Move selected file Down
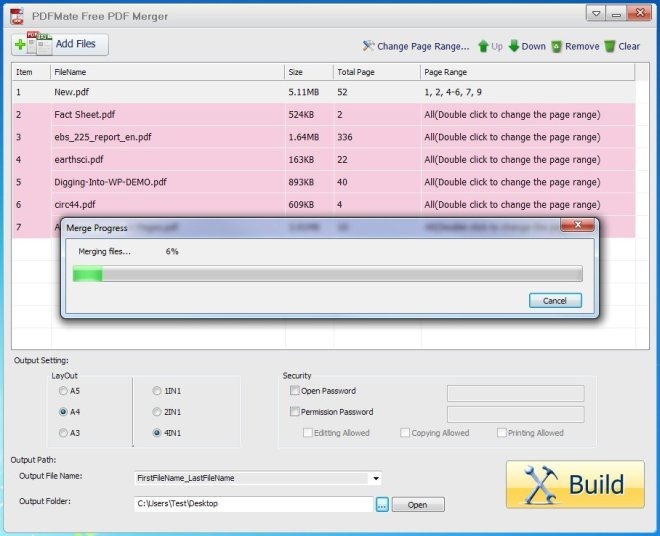 click(527, 46)
